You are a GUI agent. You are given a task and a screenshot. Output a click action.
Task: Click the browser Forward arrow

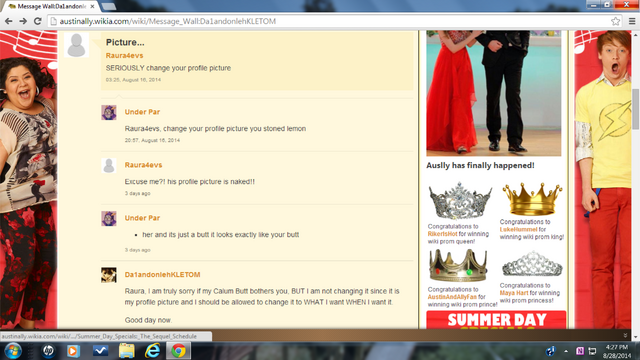tap(23, 21)
